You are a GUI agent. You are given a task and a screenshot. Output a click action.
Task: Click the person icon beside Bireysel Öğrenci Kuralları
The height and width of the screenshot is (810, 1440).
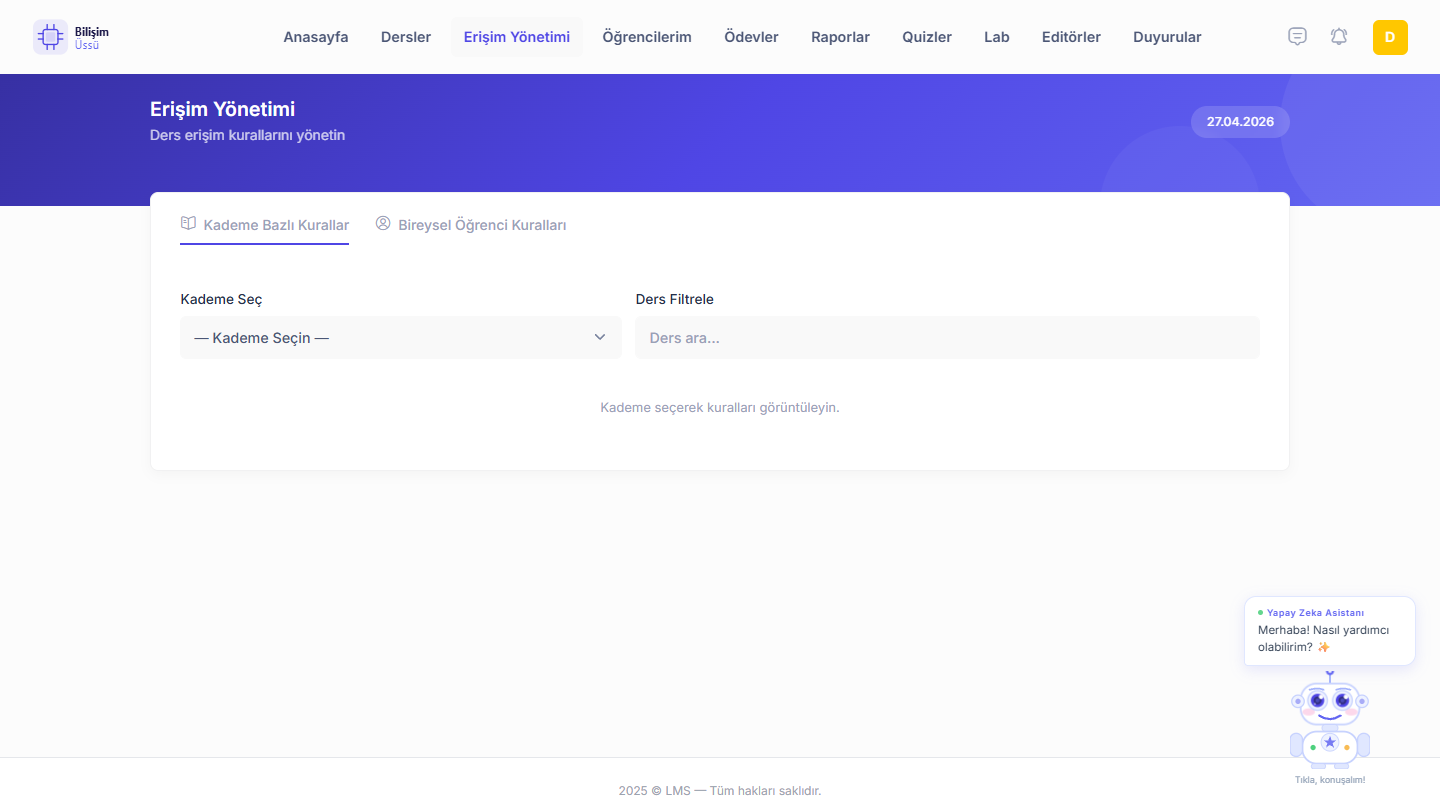(383, 224)
